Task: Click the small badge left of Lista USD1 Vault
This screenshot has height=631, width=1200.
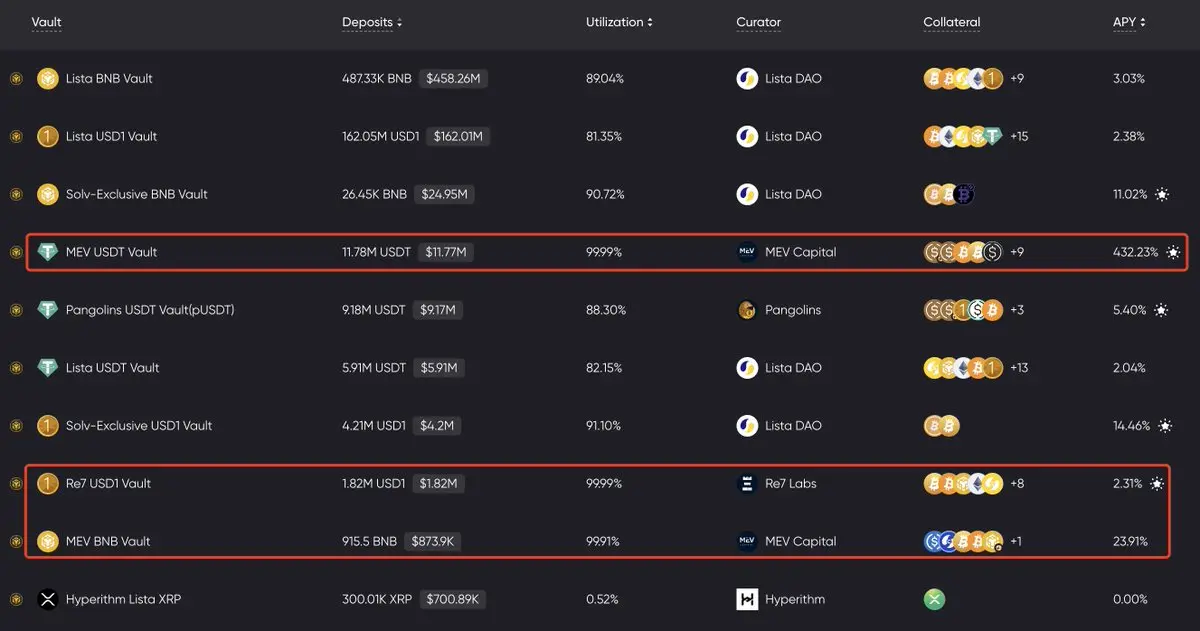Action: click(x=16, y=137)
